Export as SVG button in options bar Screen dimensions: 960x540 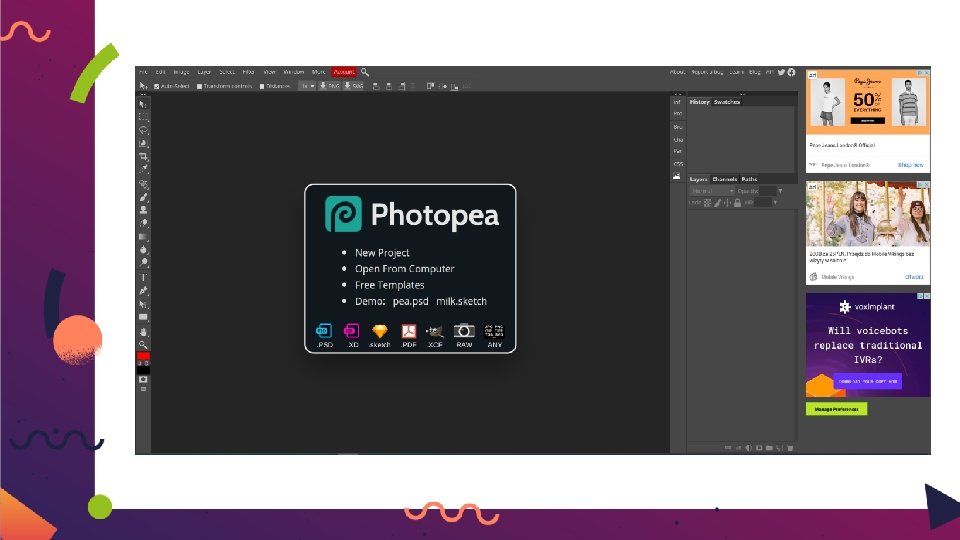353,86
